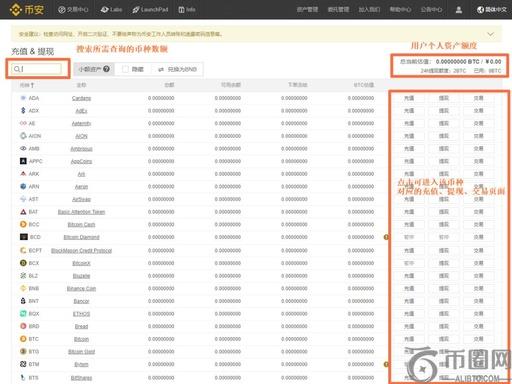Screen dimensions: 512x384
Task: Open the LaunchPad menu item
Action: (x=150, y=10)
